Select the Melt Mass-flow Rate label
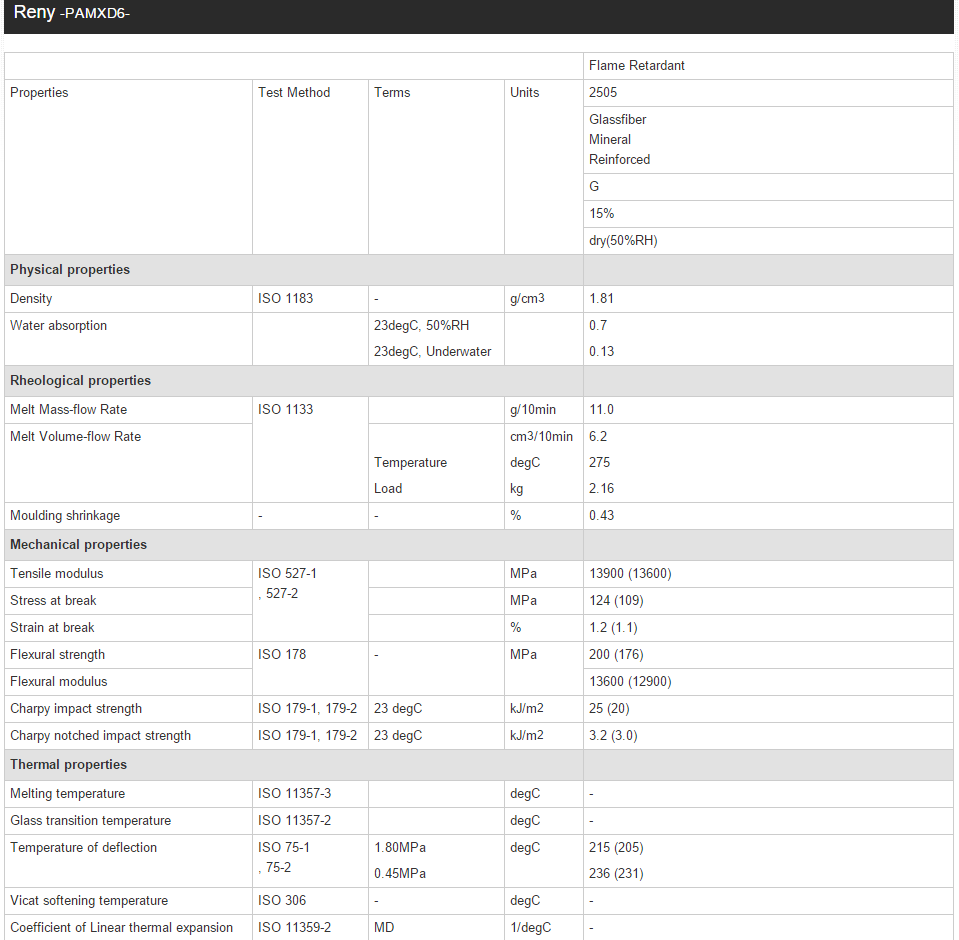 click(x=68, y=409)
